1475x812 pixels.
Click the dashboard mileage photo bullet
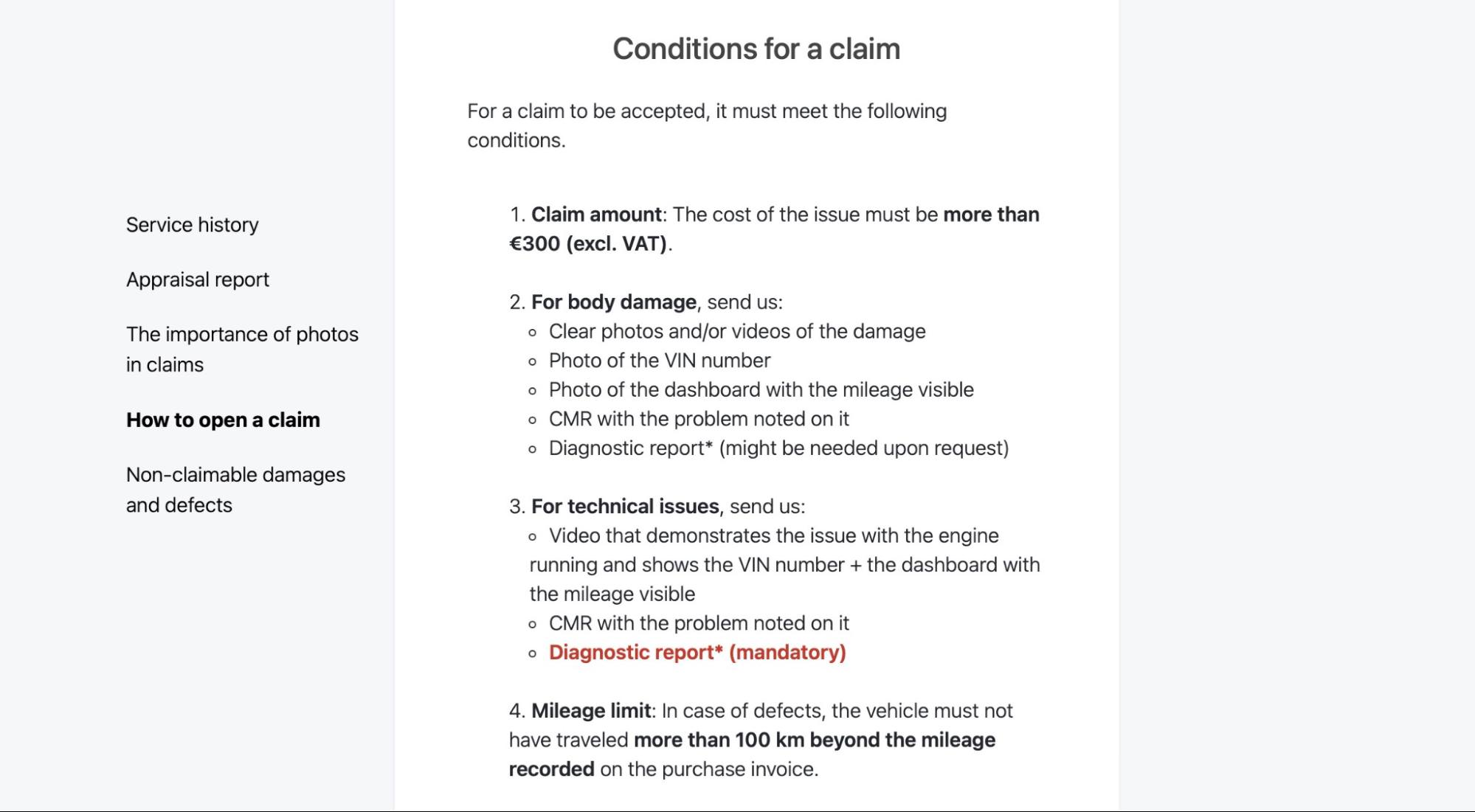761,389
